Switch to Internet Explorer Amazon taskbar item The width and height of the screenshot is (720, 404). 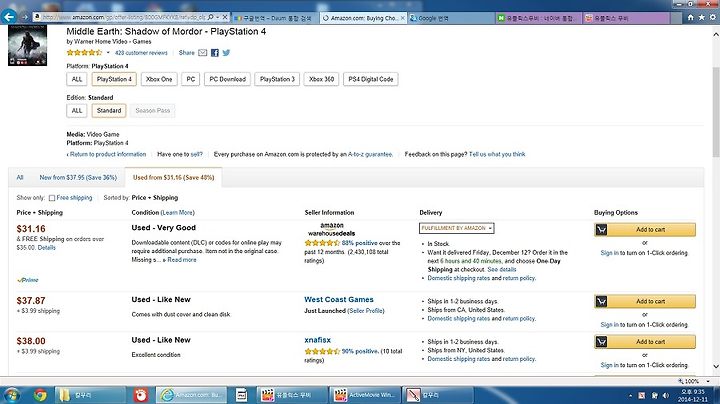pos(191,395)
